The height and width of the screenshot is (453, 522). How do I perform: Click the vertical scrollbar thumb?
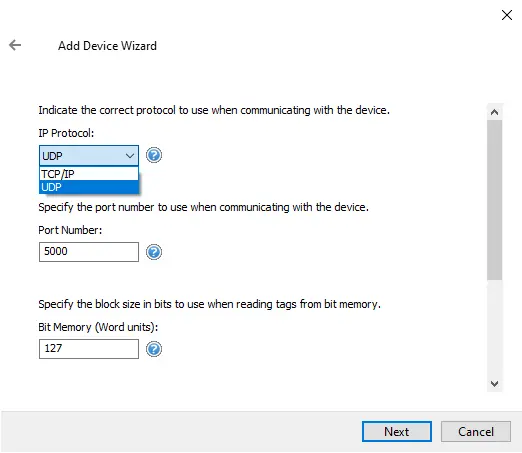click(x=494, y=200)
